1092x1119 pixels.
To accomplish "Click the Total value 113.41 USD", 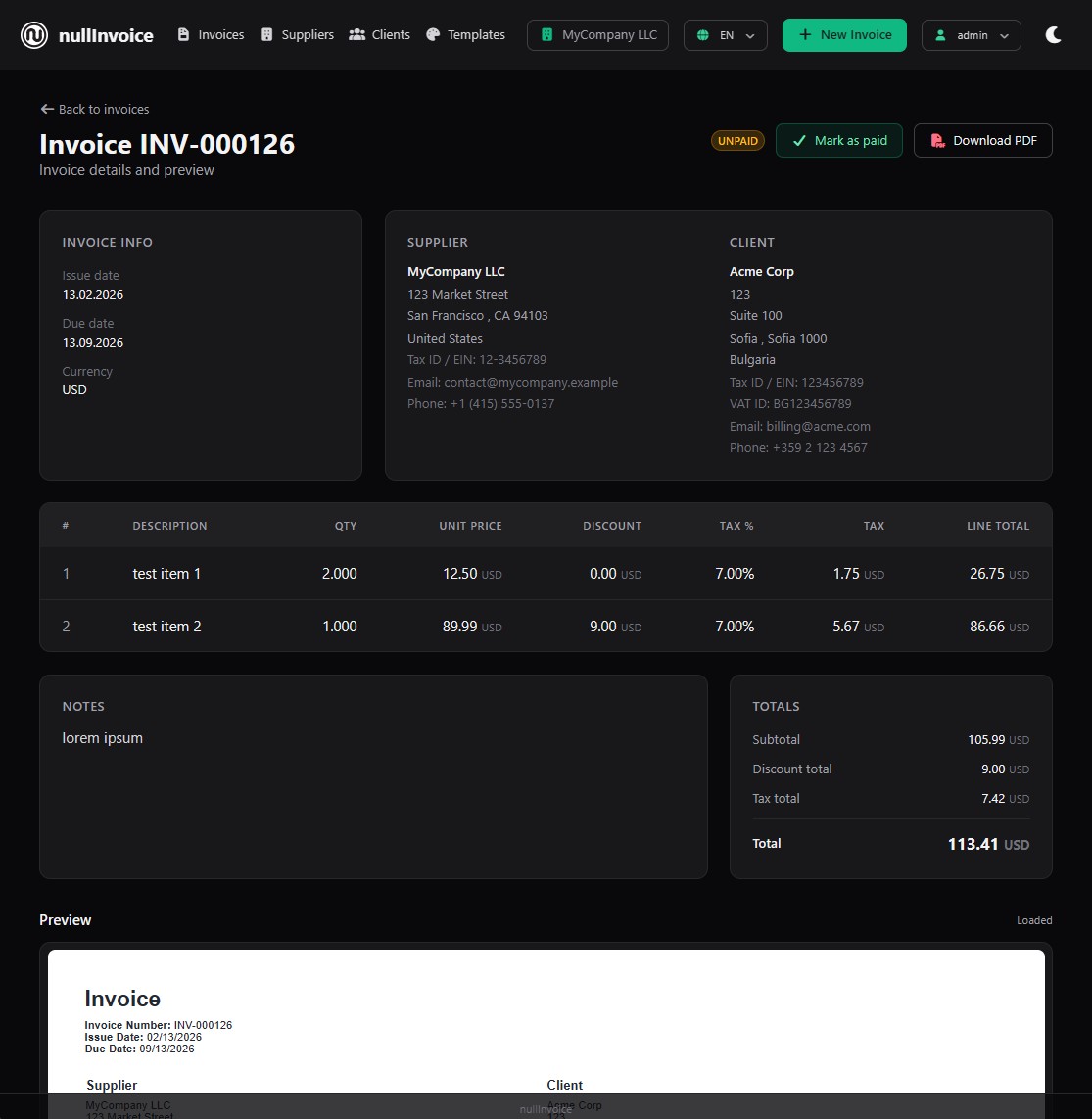I will 988,844.
